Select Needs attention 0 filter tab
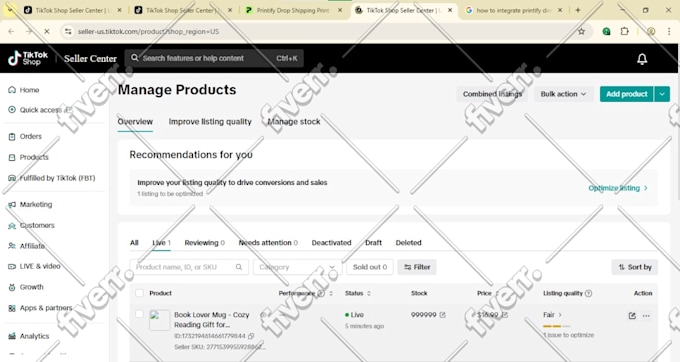 (268, 243)
